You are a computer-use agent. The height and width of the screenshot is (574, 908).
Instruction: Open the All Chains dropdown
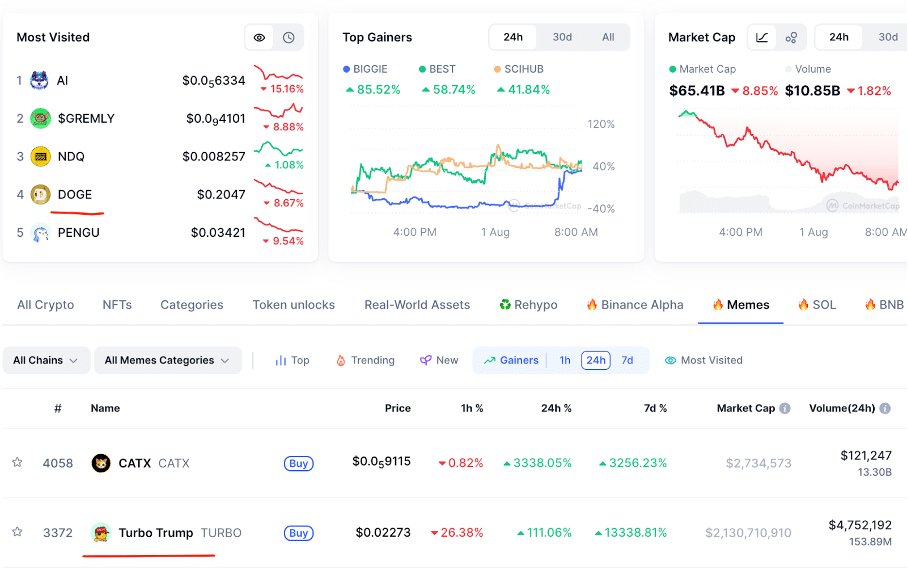[46, 360]
